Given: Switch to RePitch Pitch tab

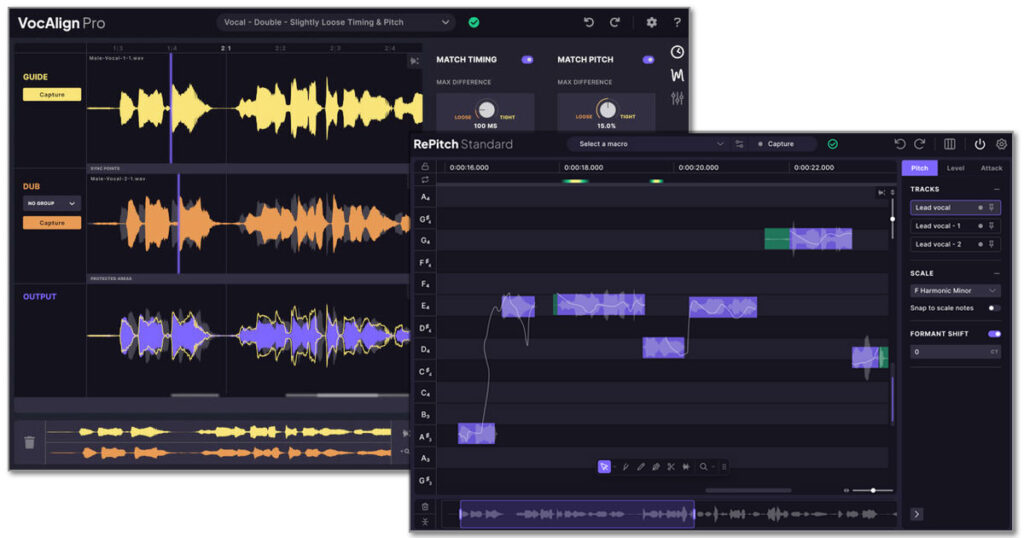Looking at the screenshot, I should tap(920, 168).
